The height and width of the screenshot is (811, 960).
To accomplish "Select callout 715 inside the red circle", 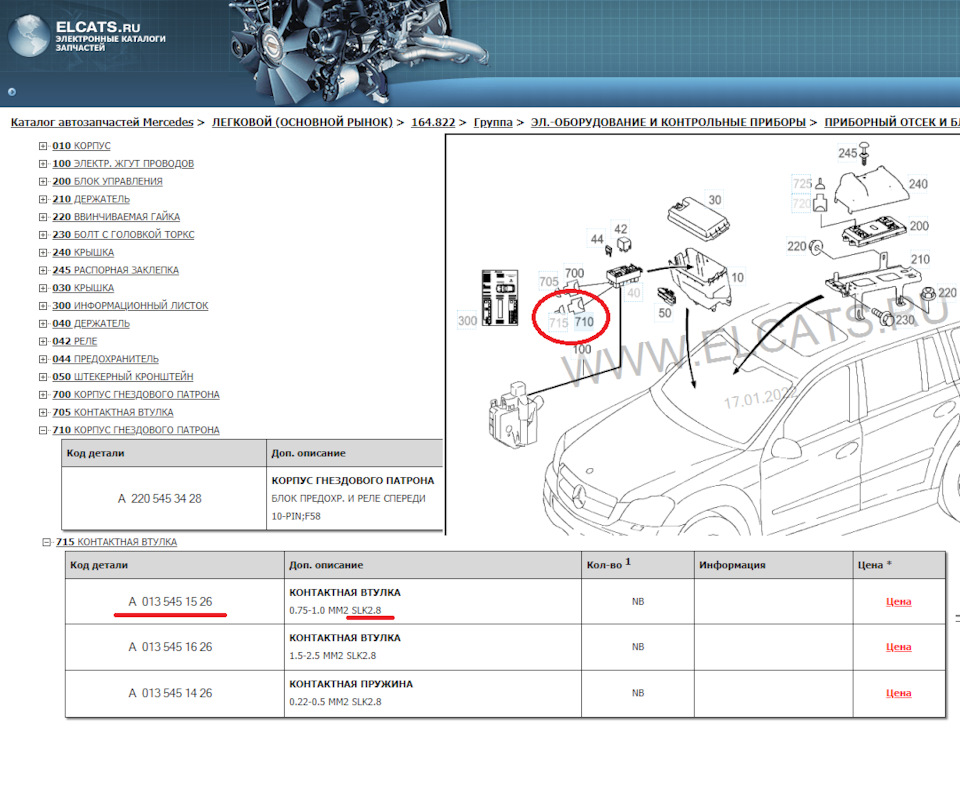I will (558, 321).
